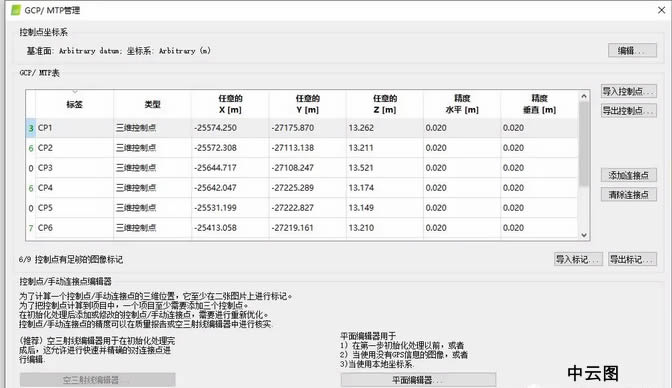Click X value -25642.047
Image resolution: width=672 pixels, height=388 pixels.
click(215, 188)
